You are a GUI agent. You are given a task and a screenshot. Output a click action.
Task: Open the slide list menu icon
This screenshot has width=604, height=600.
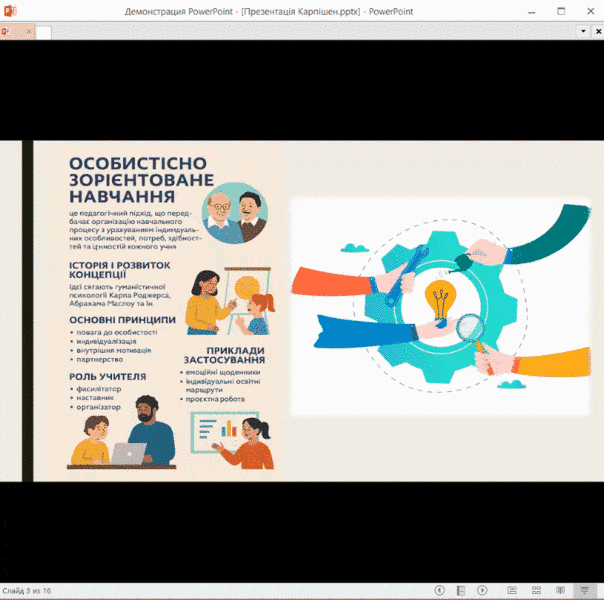pos(461,591)
